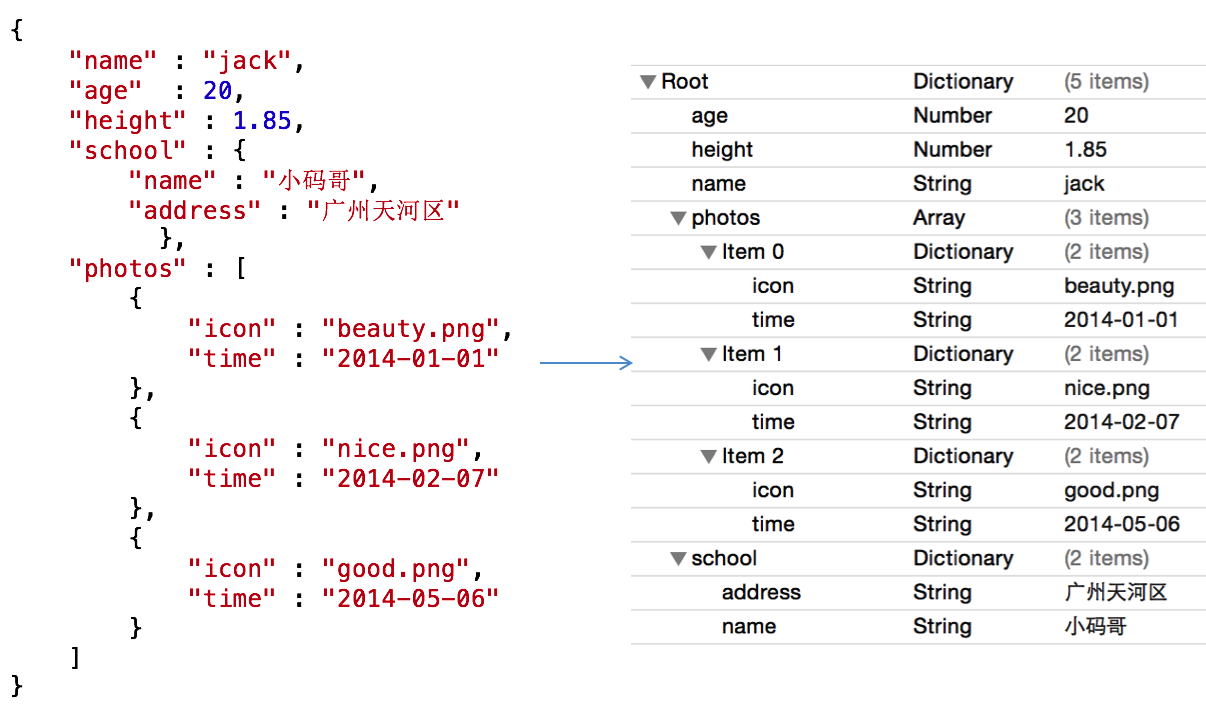Image resolution: width=1206 pixels, height=716 pixels.
Task: Click the "2014-01-01" string in the JSON code
Action: 410,359
